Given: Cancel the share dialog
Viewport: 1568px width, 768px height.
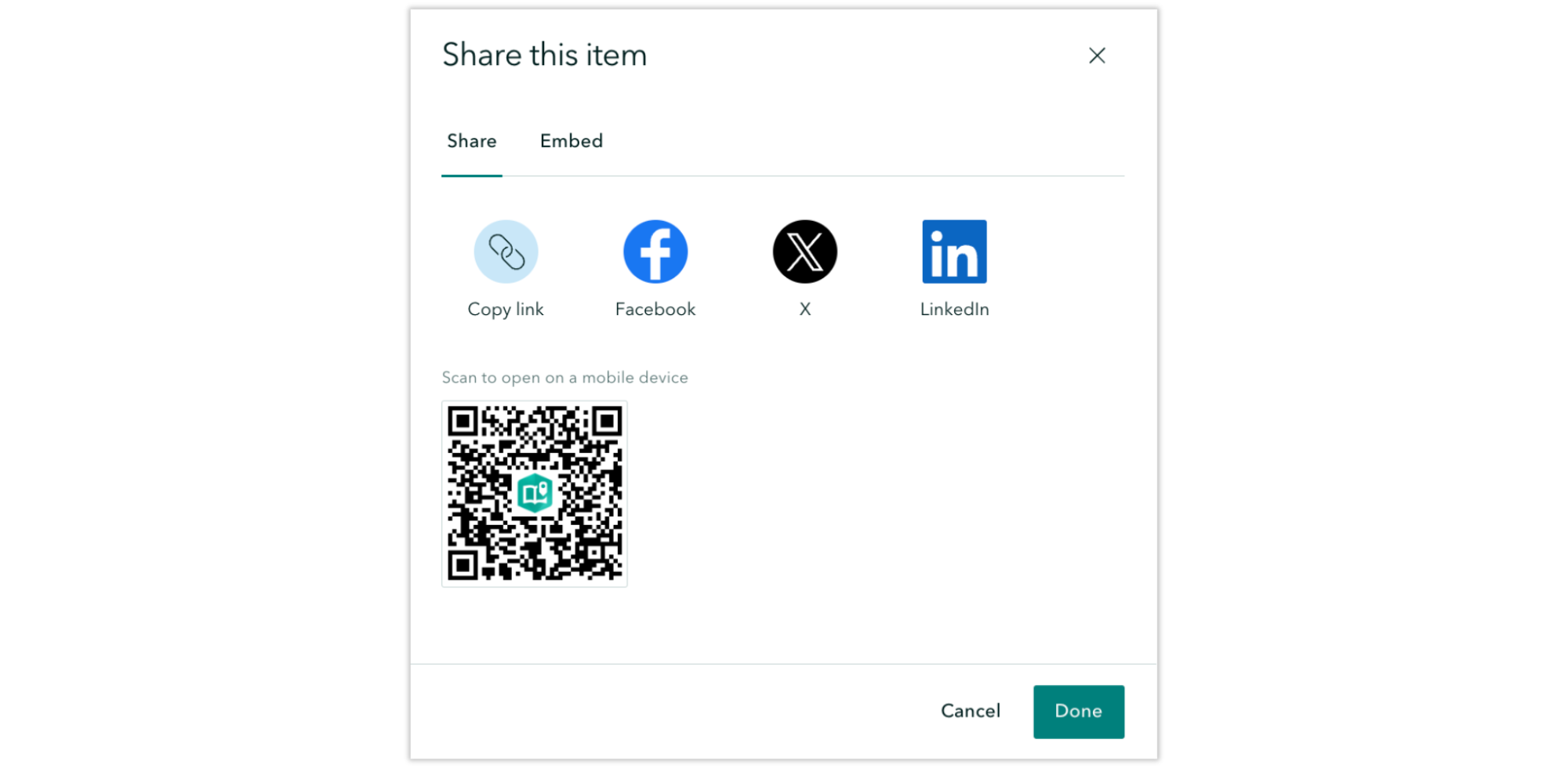Looking at the screenshot, I should [x=971, y=712].
